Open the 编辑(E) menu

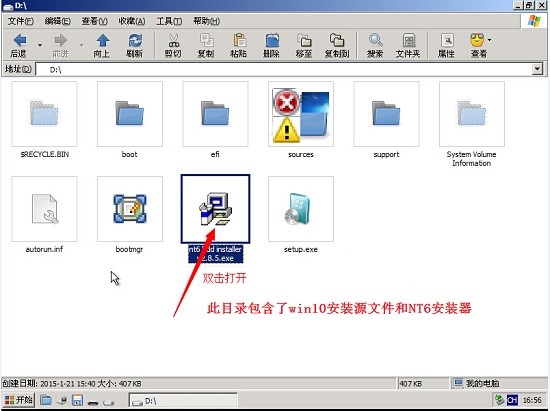click(x=58, y=21)
